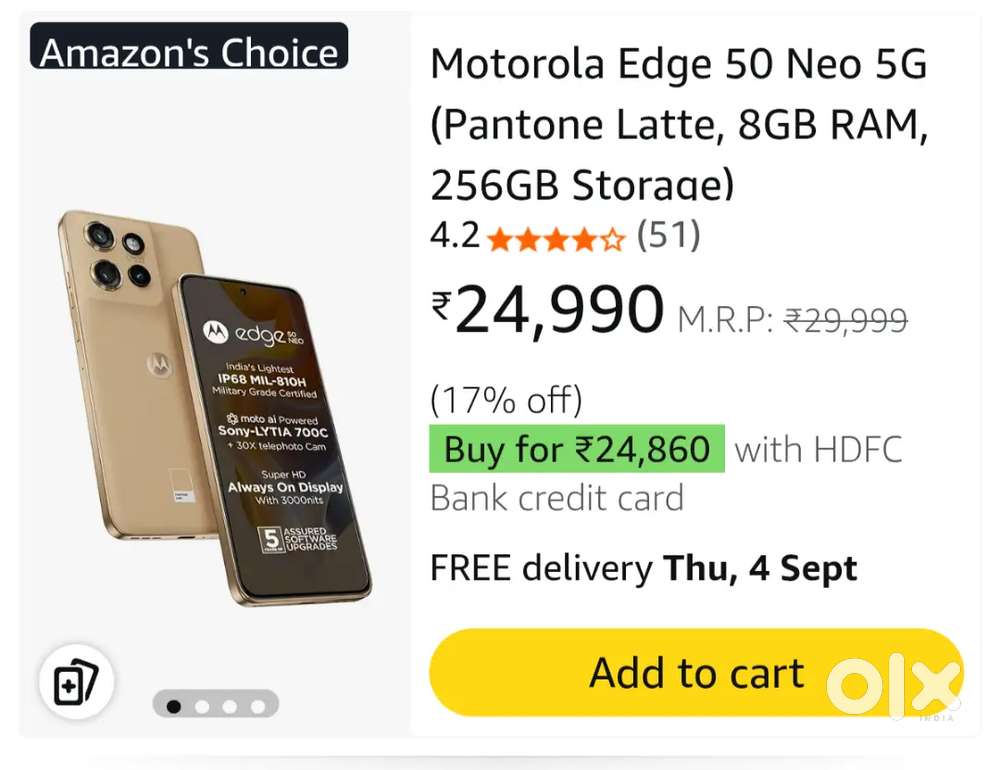Open the (51) customer reviews
1000x770 pixels.
668,237
